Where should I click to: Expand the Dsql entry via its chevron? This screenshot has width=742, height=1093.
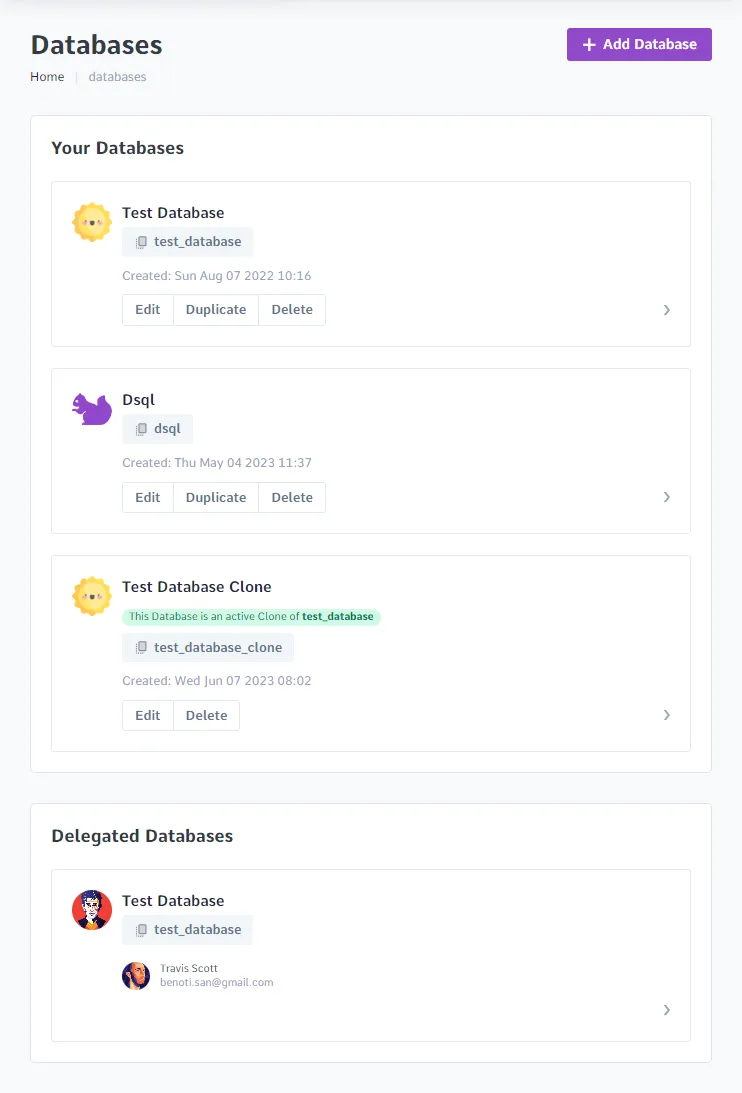(667, 497)
